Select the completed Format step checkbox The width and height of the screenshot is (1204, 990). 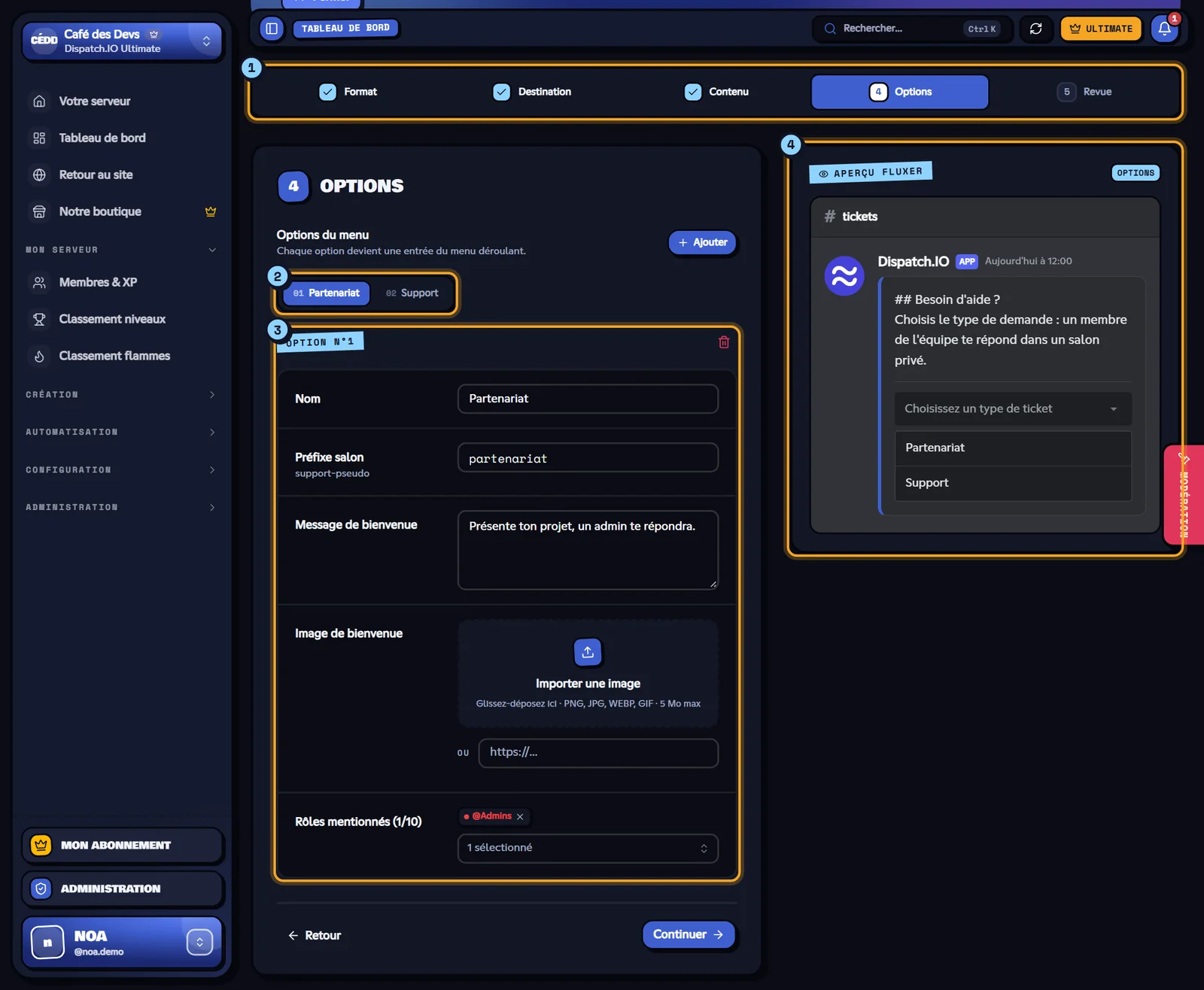click(x=327, y=92)
